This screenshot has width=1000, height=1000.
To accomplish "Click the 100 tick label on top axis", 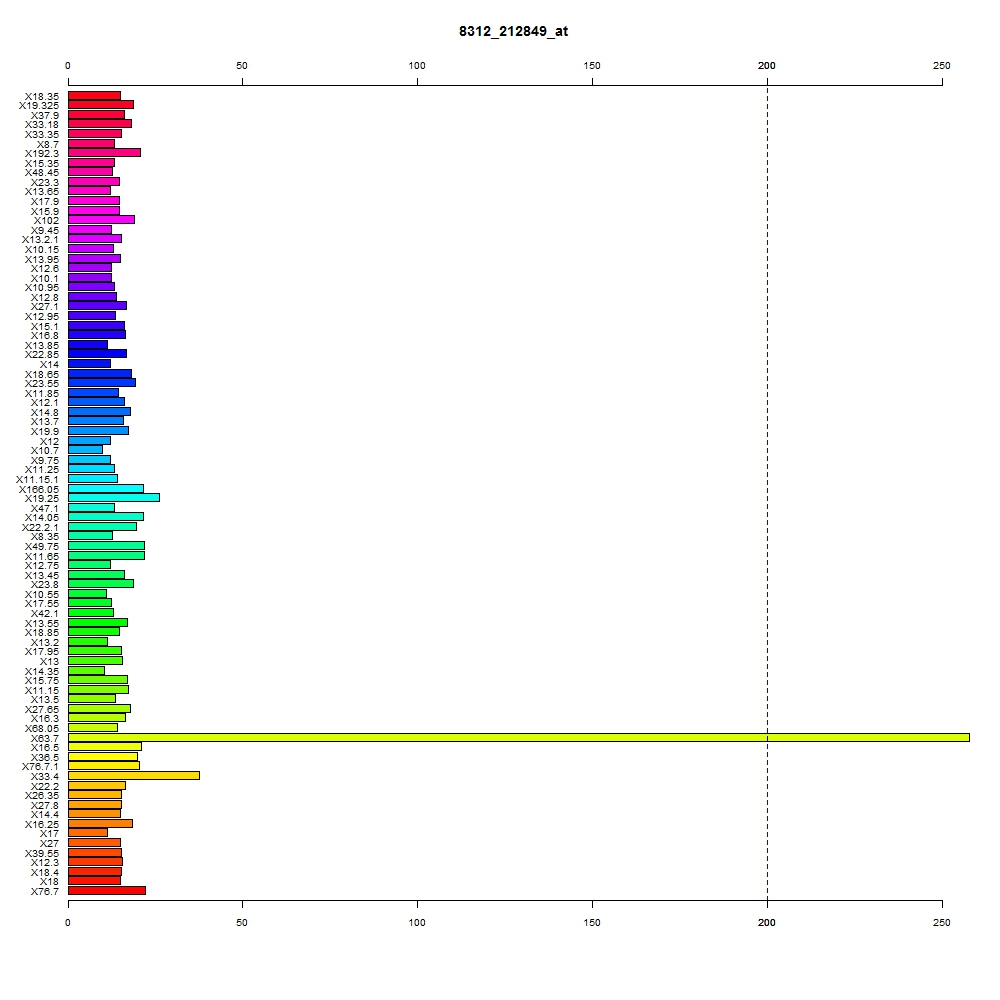I will pyautogui.click(x=417, y=66).
